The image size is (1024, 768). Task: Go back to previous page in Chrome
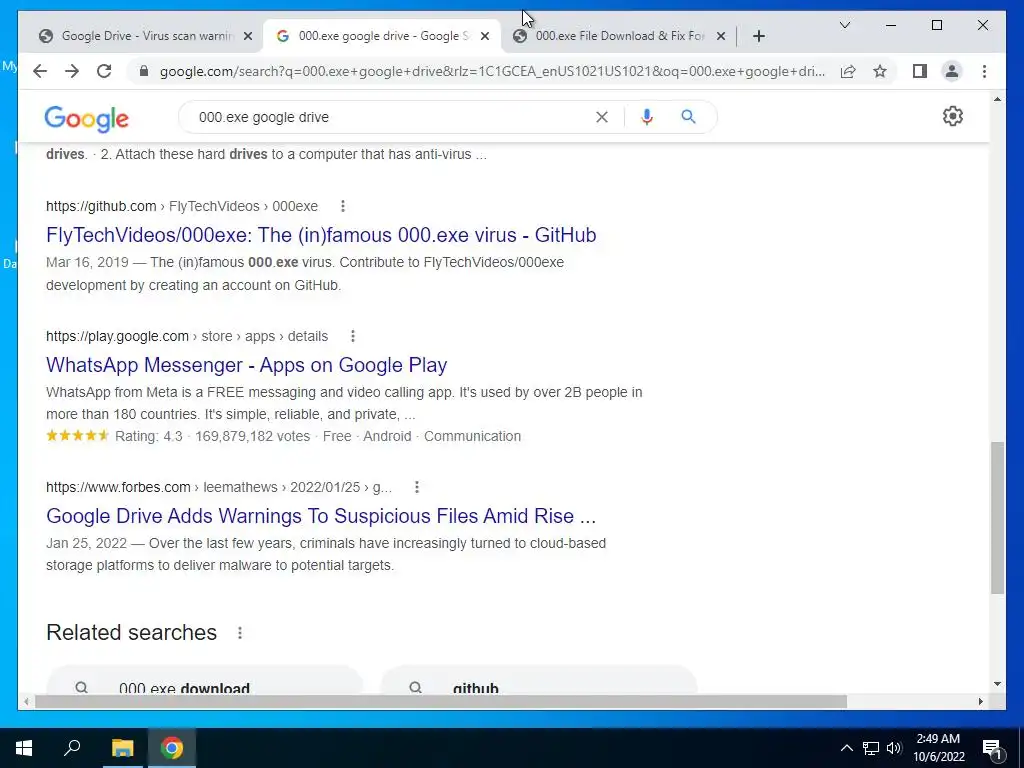(x=40, y=71)
